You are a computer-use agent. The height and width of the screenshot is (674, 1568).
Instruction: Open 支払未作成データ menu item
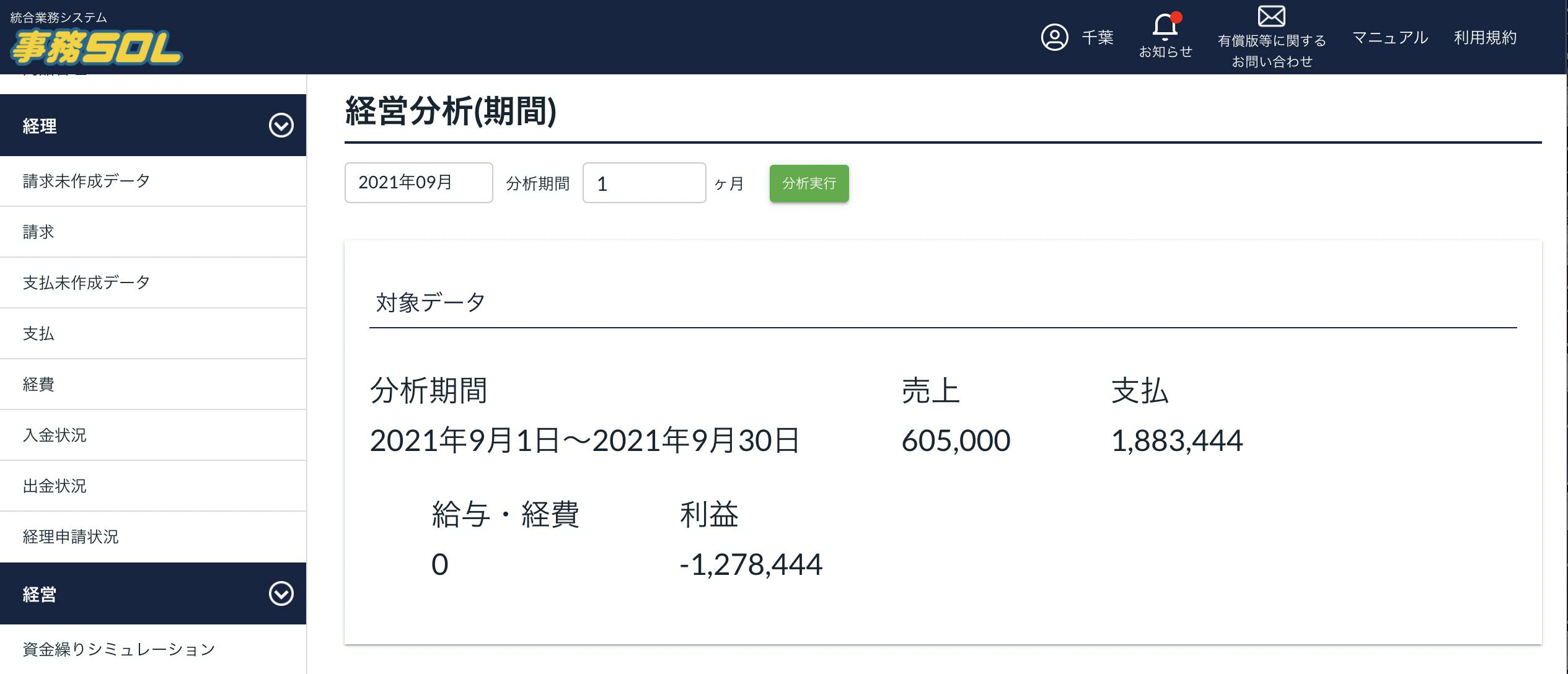click(87, 282)
